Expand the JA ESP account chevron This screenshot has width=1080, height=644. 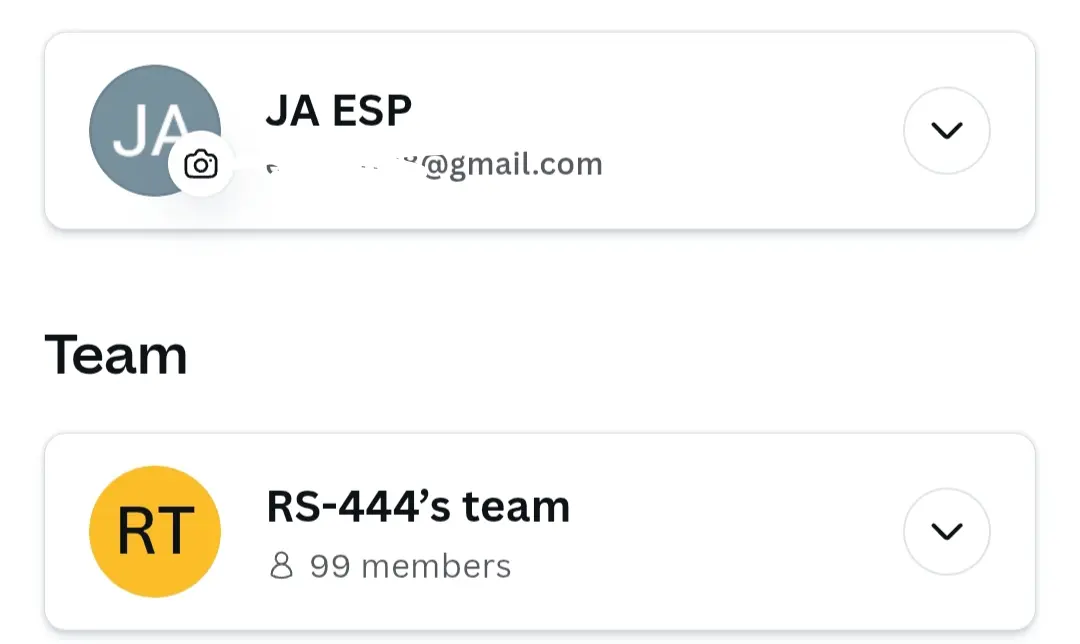click(x=946, y=130)
